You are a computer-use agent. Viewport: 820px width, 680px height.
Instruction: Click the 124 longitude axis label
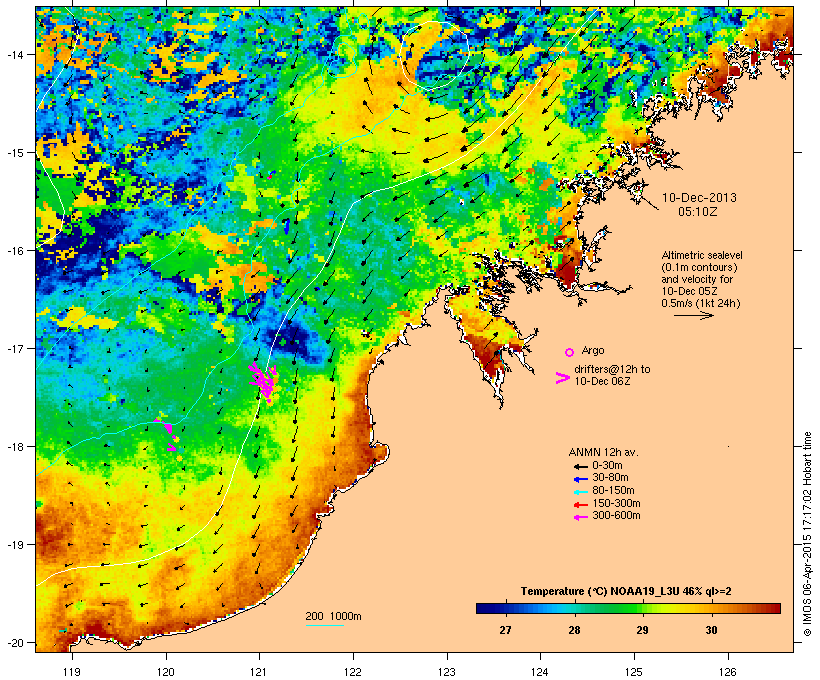540,672
